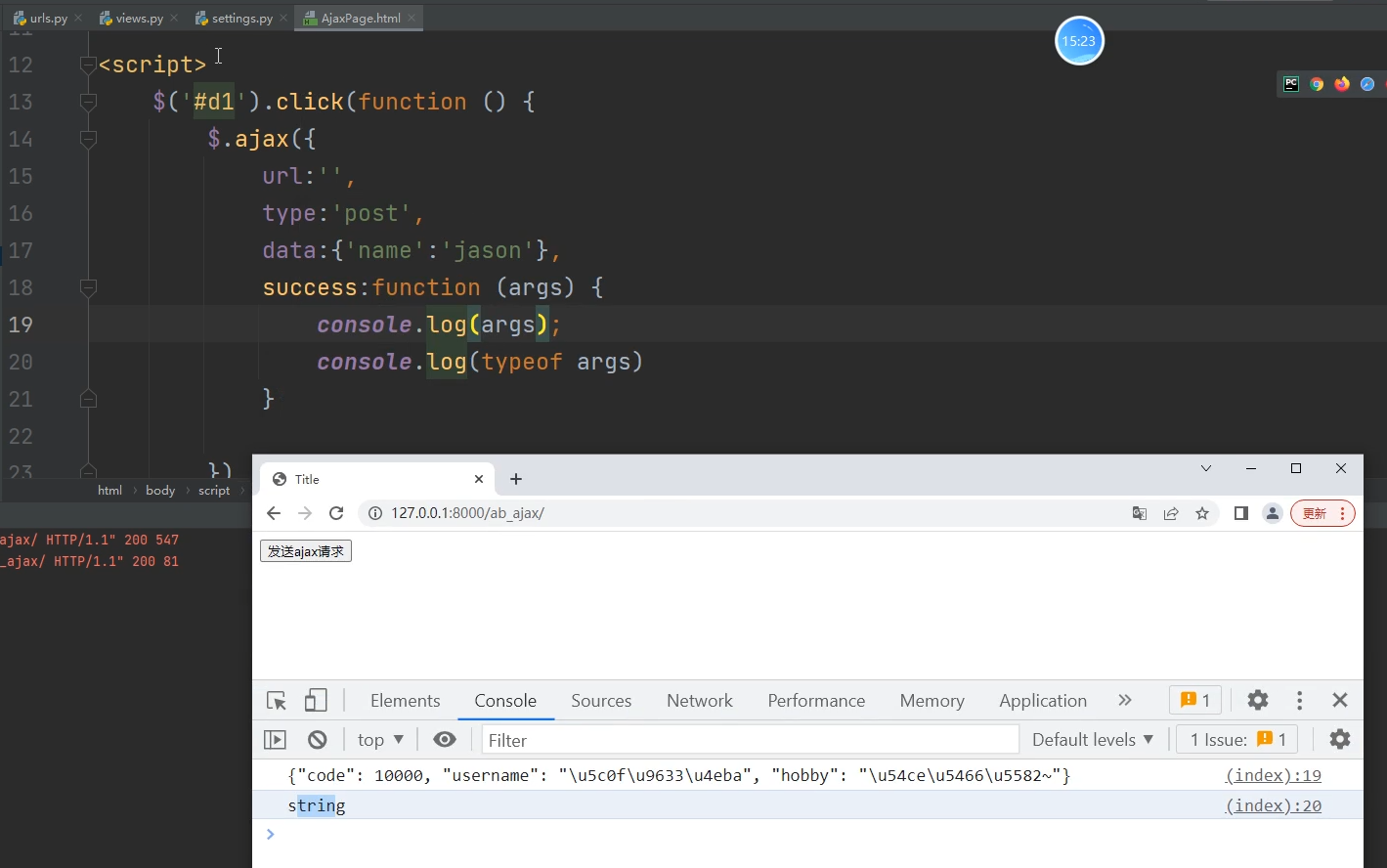Open the Network DevTools tab
Viewport: 1387px width, 868px height.
pyautogui.click(x=700, y=701)
